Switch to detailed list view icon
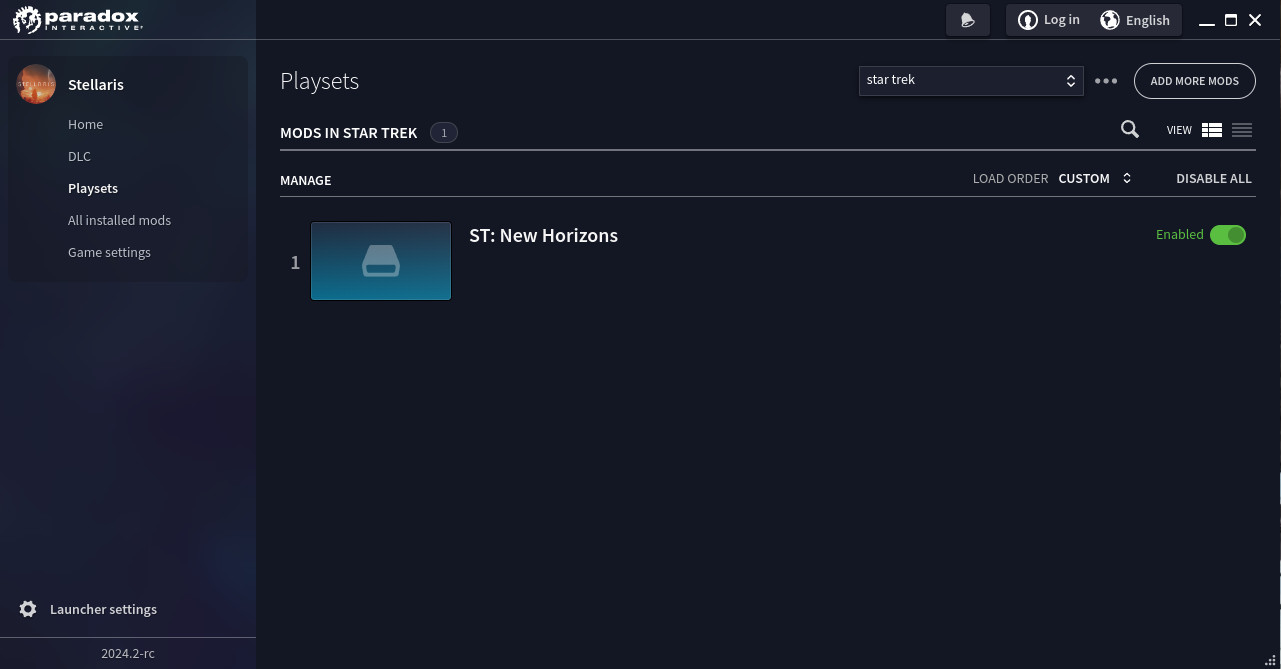This screenshot has height=669, width=1281. click(1212, 130)
